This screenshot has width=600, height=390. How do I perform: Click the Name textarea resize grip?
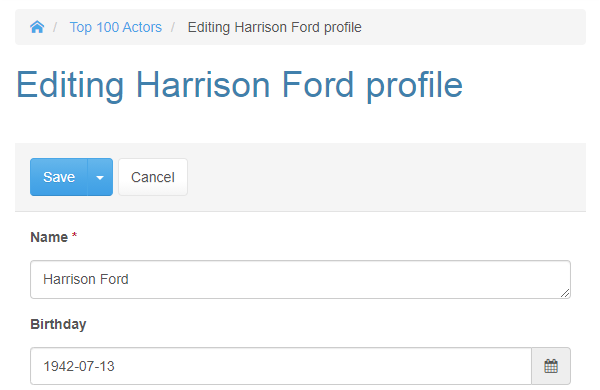[x=565, y=293]
